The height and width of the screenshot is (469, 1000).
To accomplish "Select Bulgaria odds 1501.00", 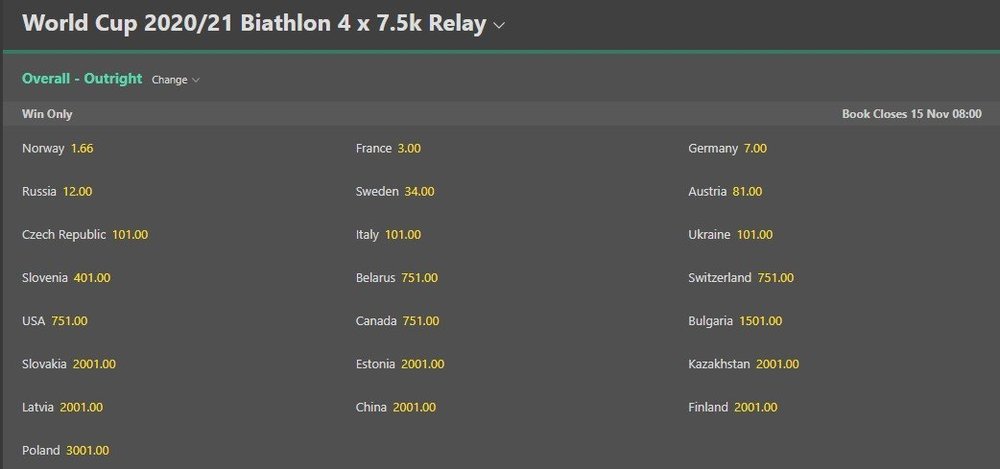I will tap(760, 321).
